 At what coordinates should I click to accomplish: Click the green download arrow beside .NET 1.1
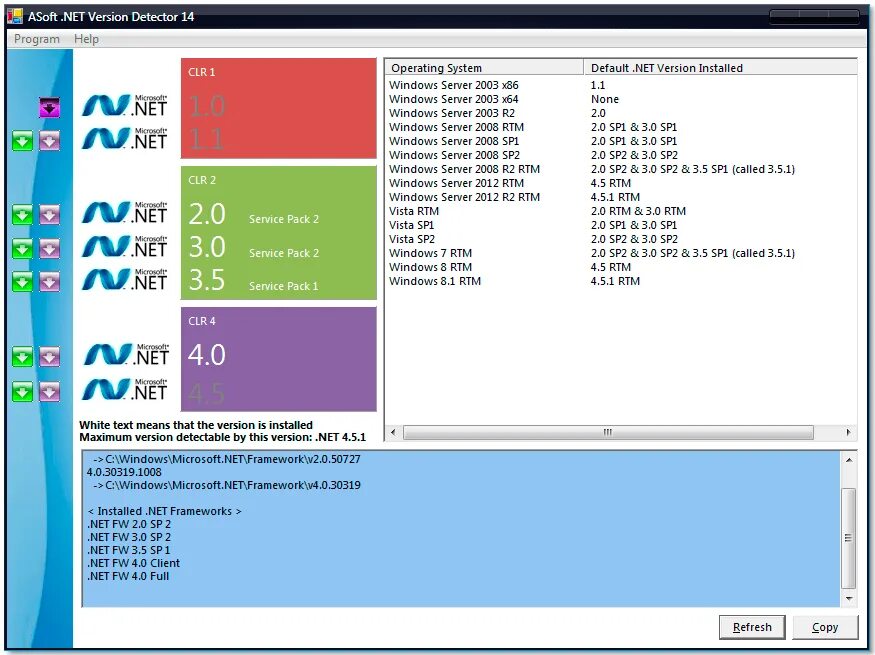22,141
